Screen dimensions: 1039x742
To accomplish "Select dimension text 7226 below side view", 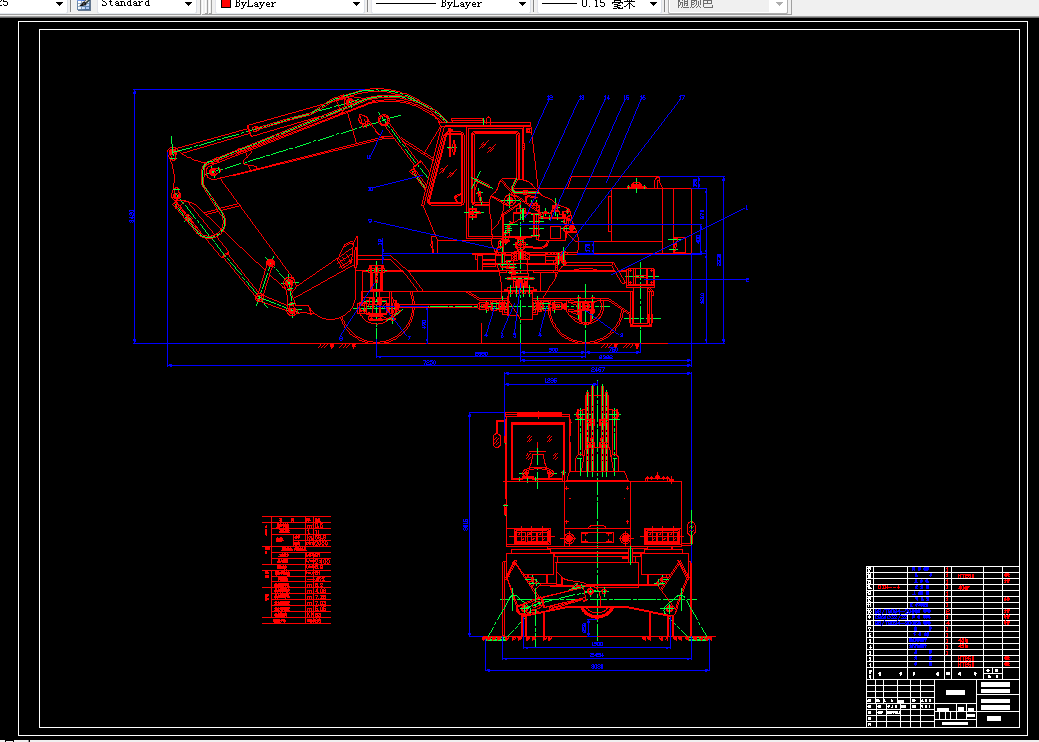I will tap(429, 362).
